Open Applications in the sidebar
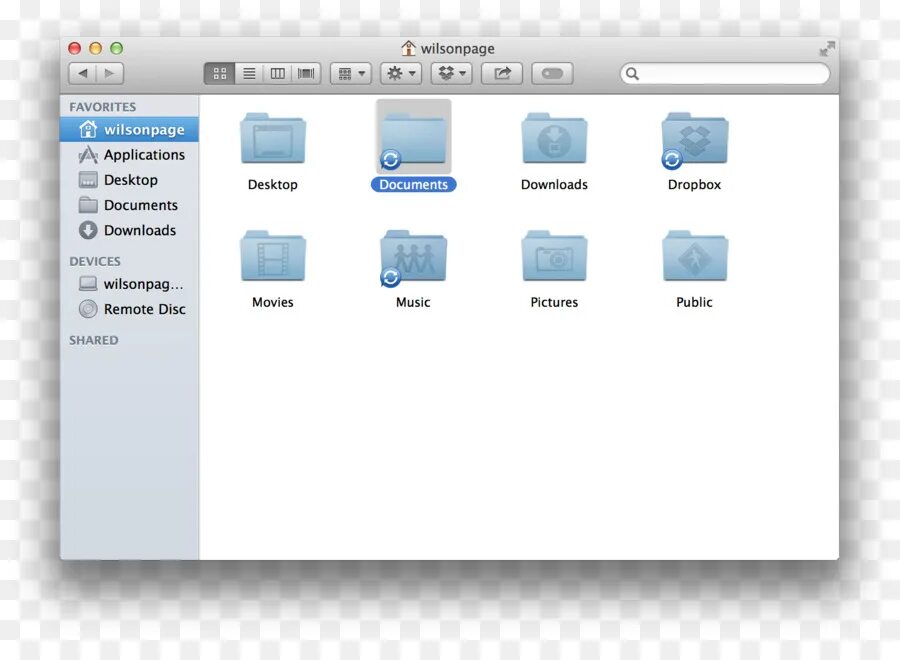The height and width of the screenshot is (660, 900). 130,155
